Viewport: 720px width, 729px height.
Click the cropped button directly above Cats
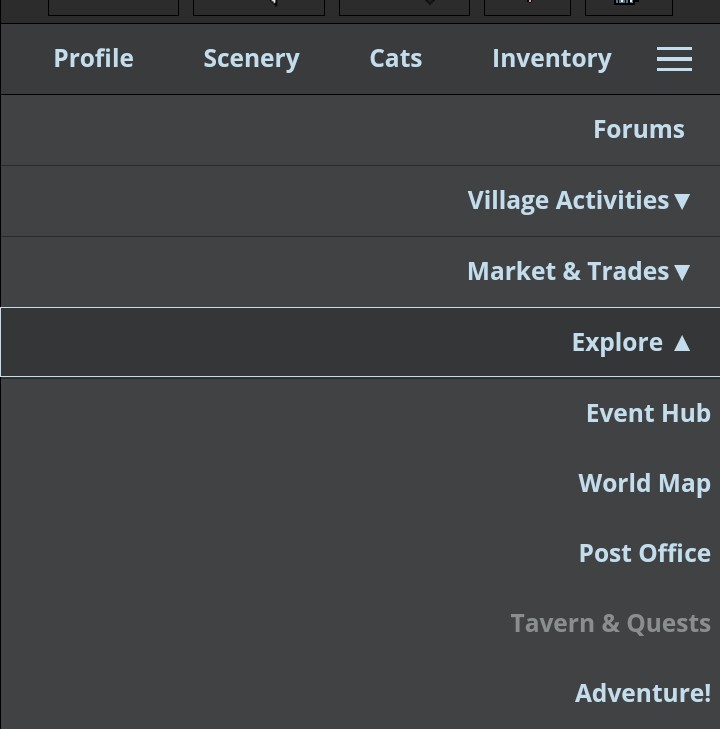click(404, 7)
